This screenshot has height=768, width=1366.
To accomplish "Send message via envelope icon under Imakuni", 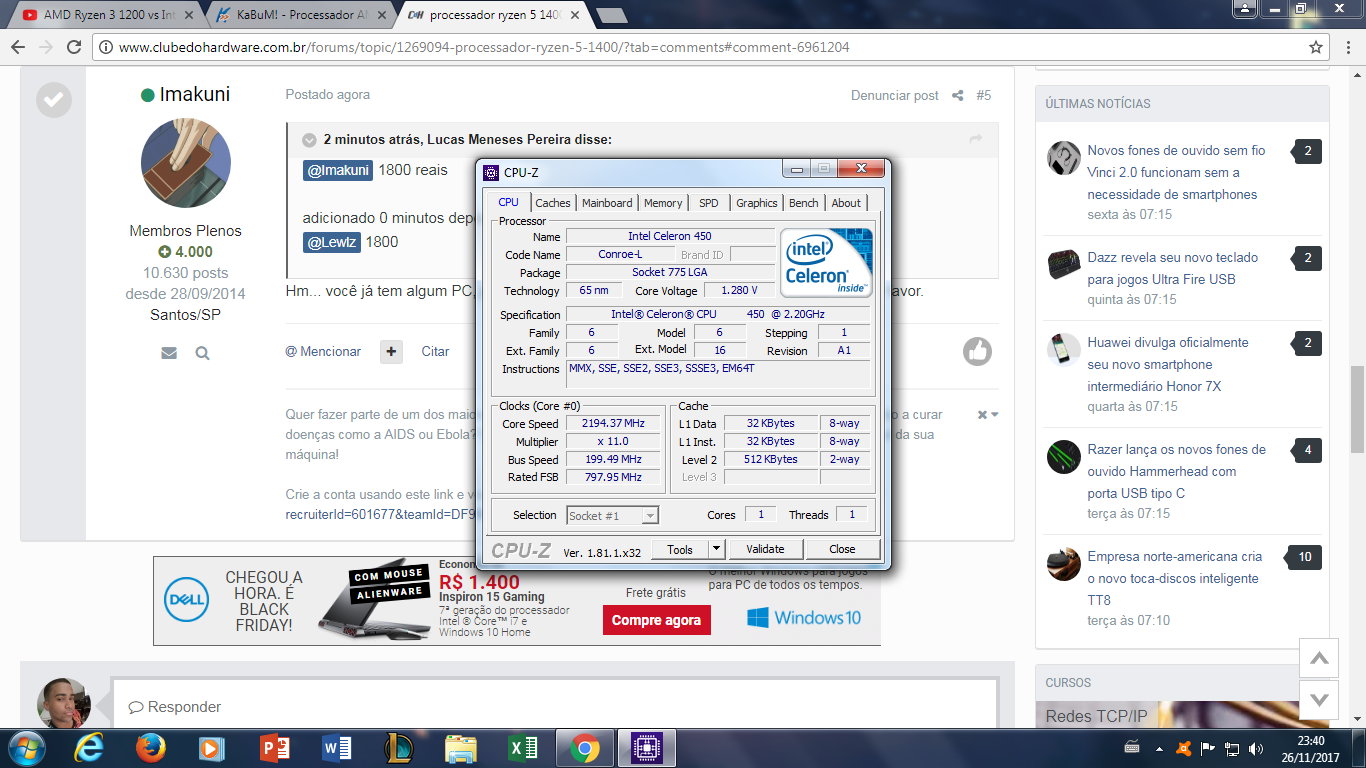I will tap(169, 353).
